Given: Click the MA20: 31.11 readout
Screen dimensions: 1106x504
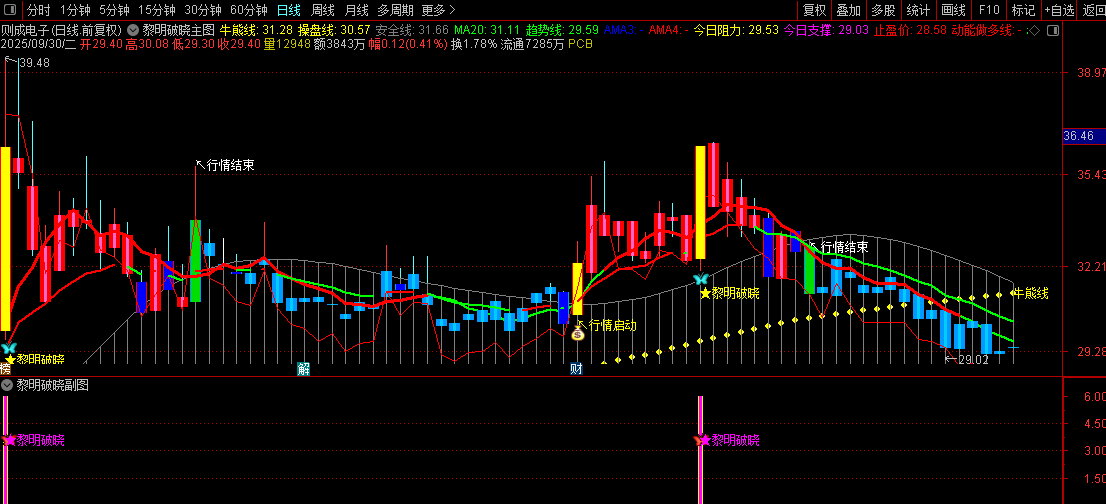Looking at the screenshot, I should coord(487,30).
